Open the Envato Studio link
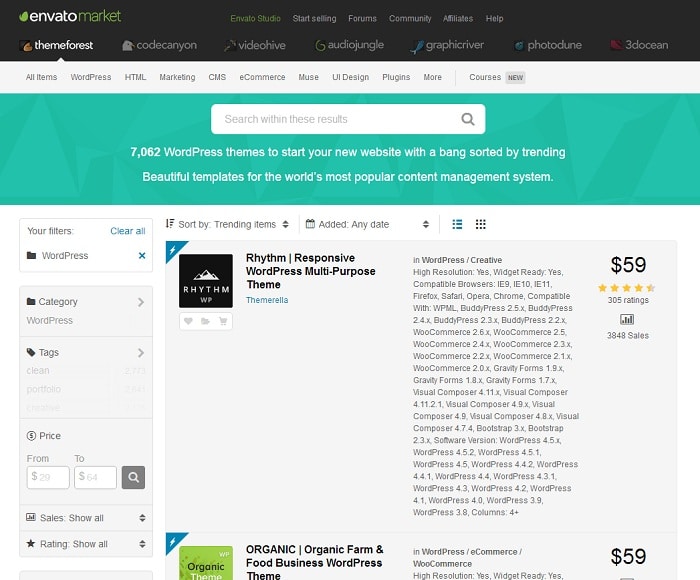The height and width of the screenshot is (580, 700). (x=255, y=19)
